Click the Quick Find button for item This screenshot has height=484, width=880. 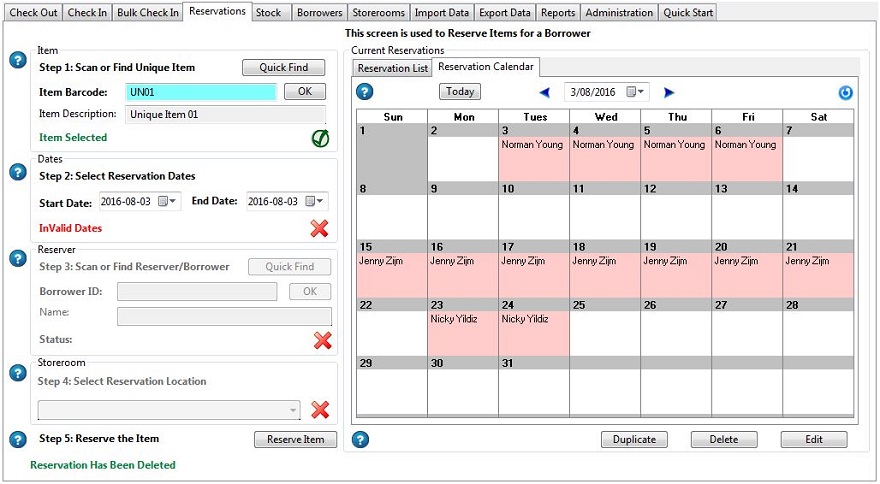coord(283,68)
